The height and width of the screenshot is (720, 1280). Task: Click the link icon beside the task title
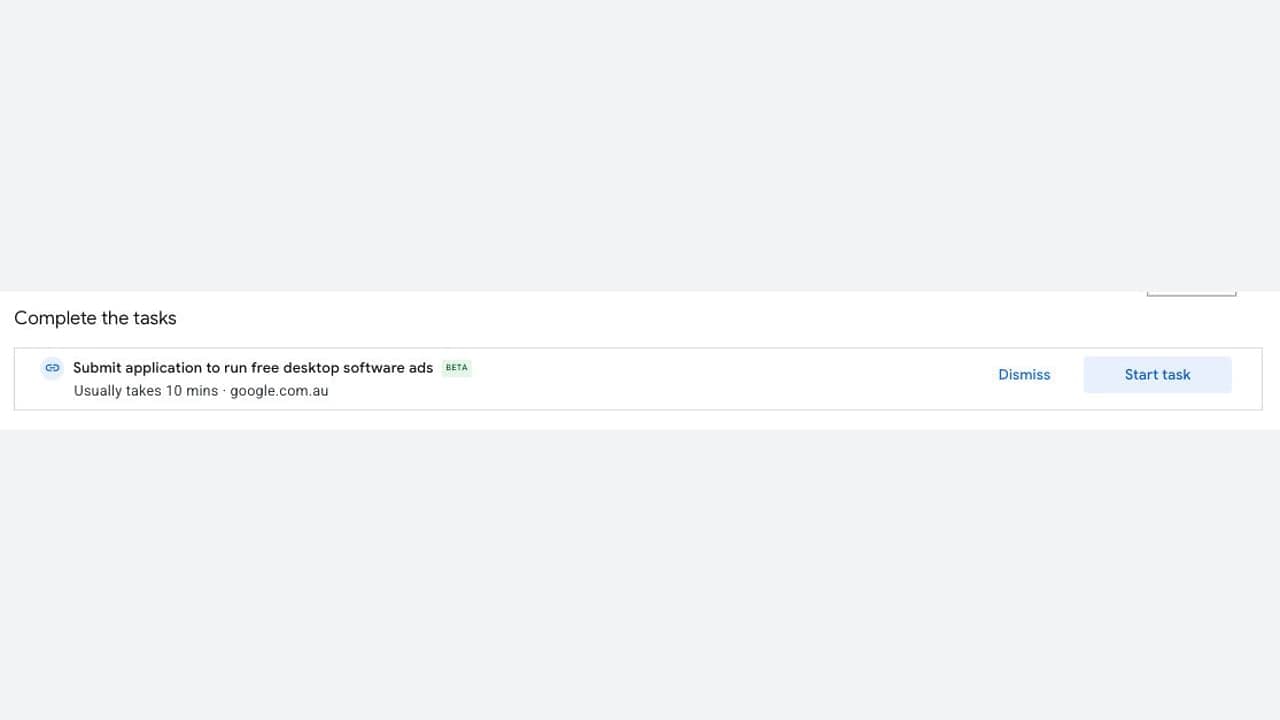52,368
